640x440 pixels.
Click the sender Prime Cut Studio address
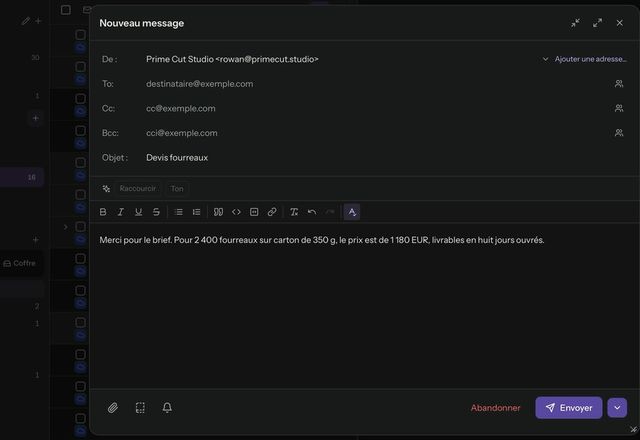pos(232,59)
